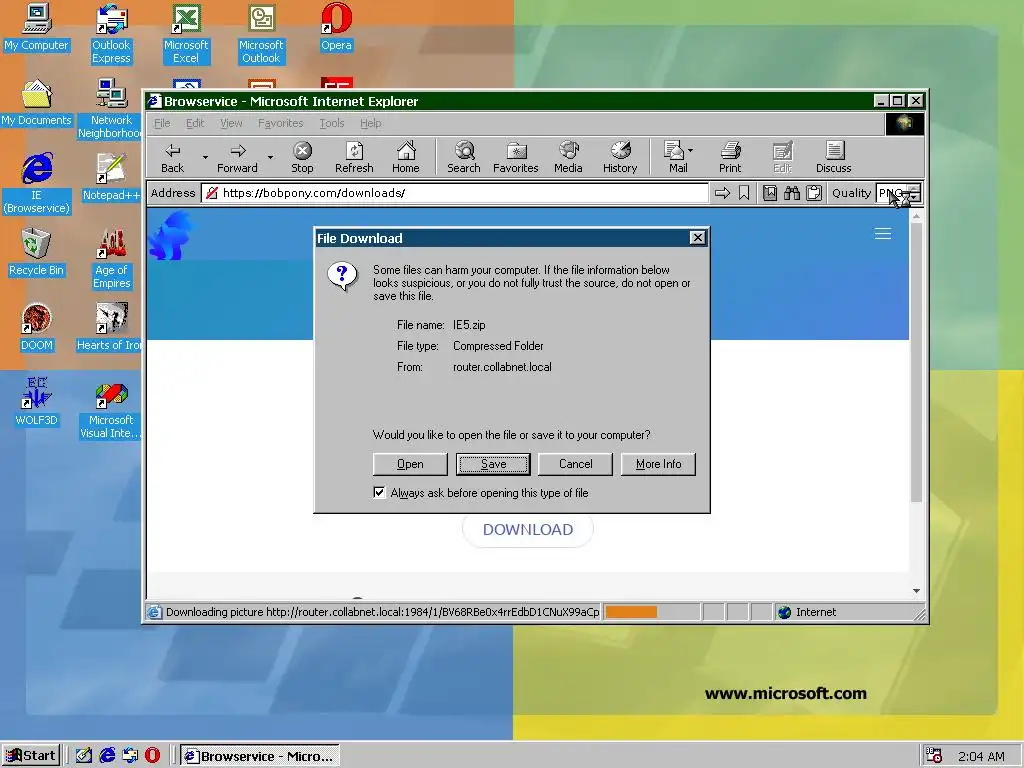Click the clipboard icon near Quality
This screenshot has width=1024, height=768.
click(814, 193)
